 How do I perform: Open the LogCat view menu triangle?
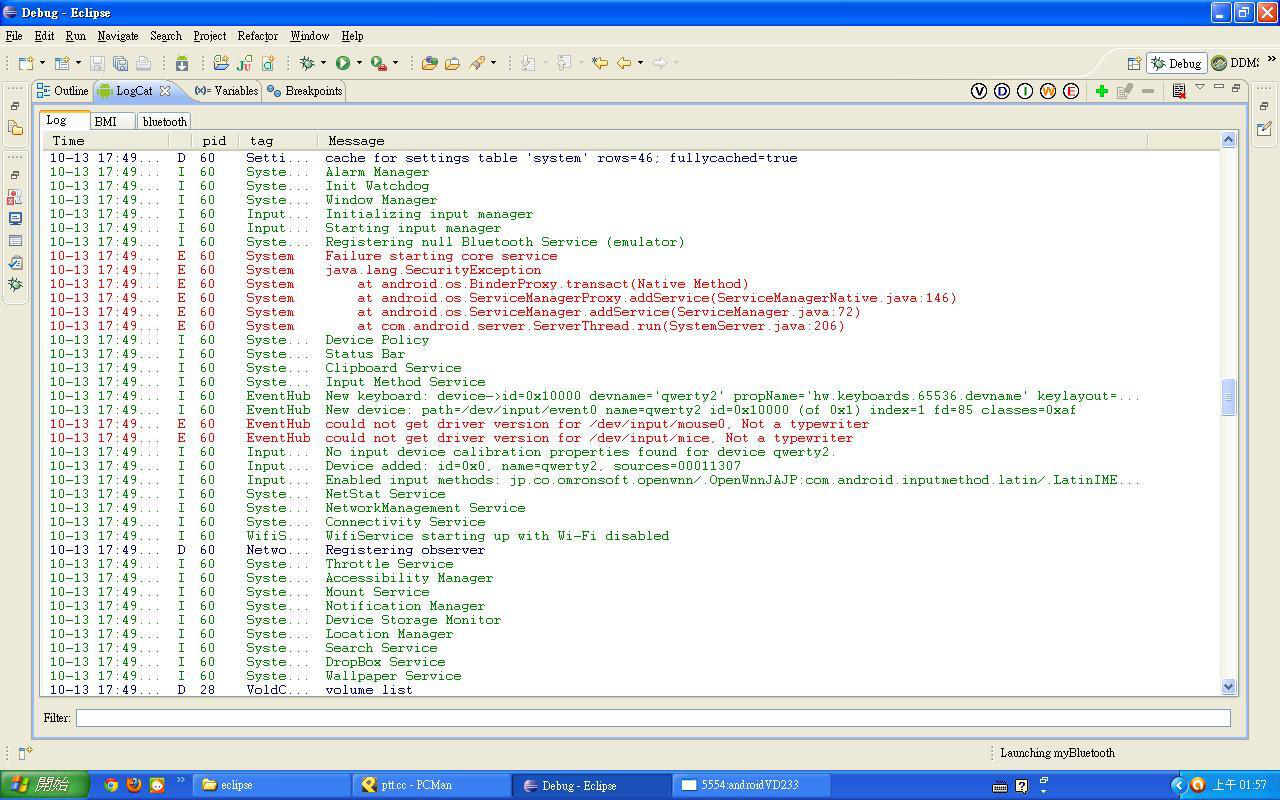[x=1200, y=88]
